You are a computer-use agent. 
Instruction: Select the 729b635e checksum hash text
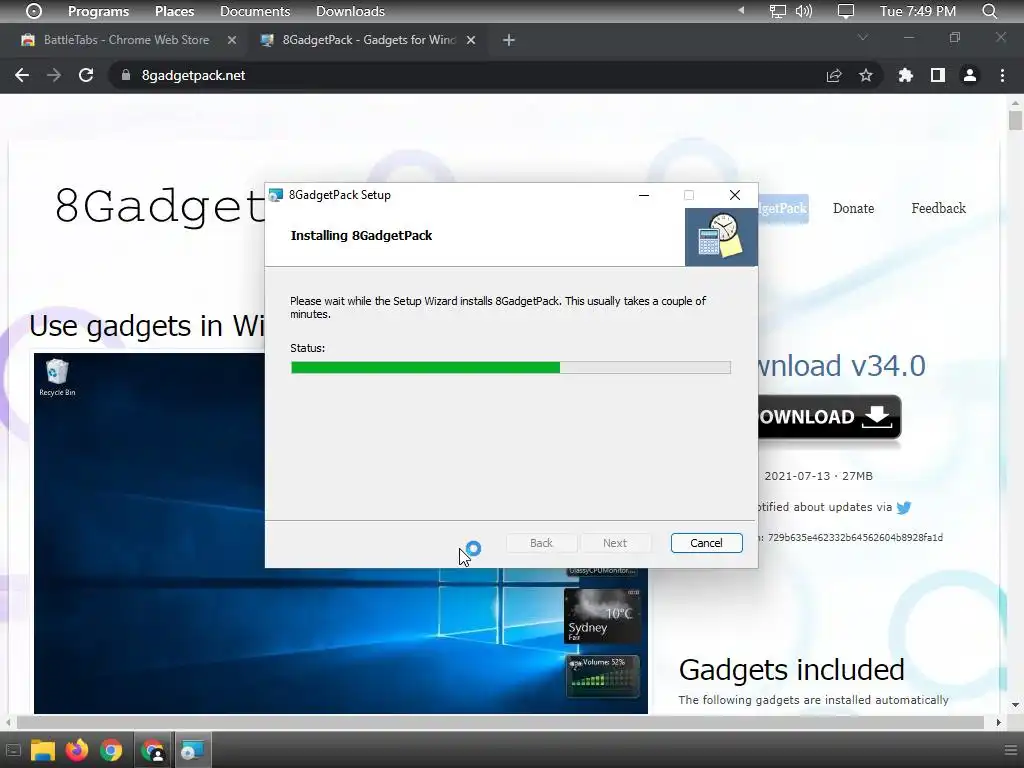[x=855, y=537]
